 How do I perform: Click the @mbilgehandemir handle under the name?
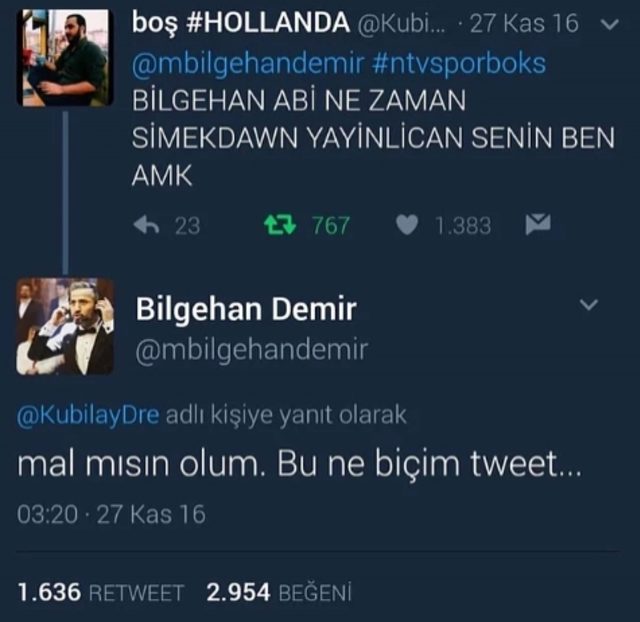pos(251,349)
